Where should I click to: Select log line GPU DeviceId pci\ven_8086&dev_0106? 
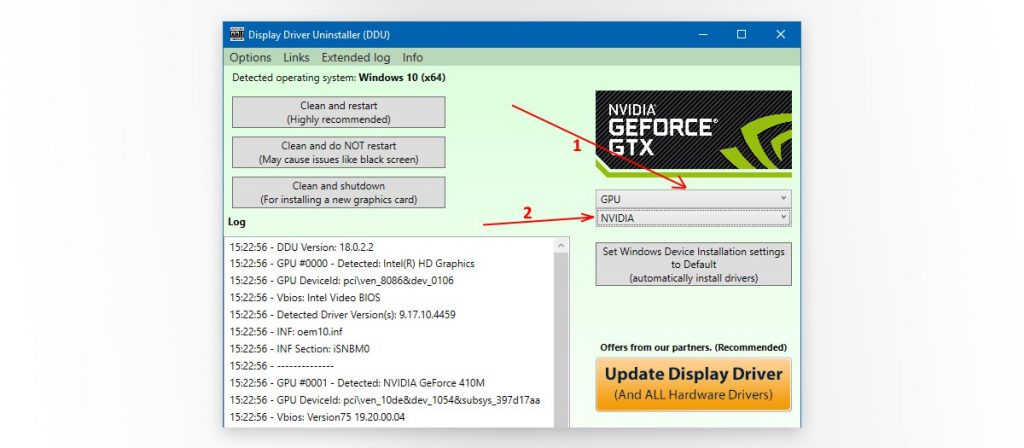point(342,281)
